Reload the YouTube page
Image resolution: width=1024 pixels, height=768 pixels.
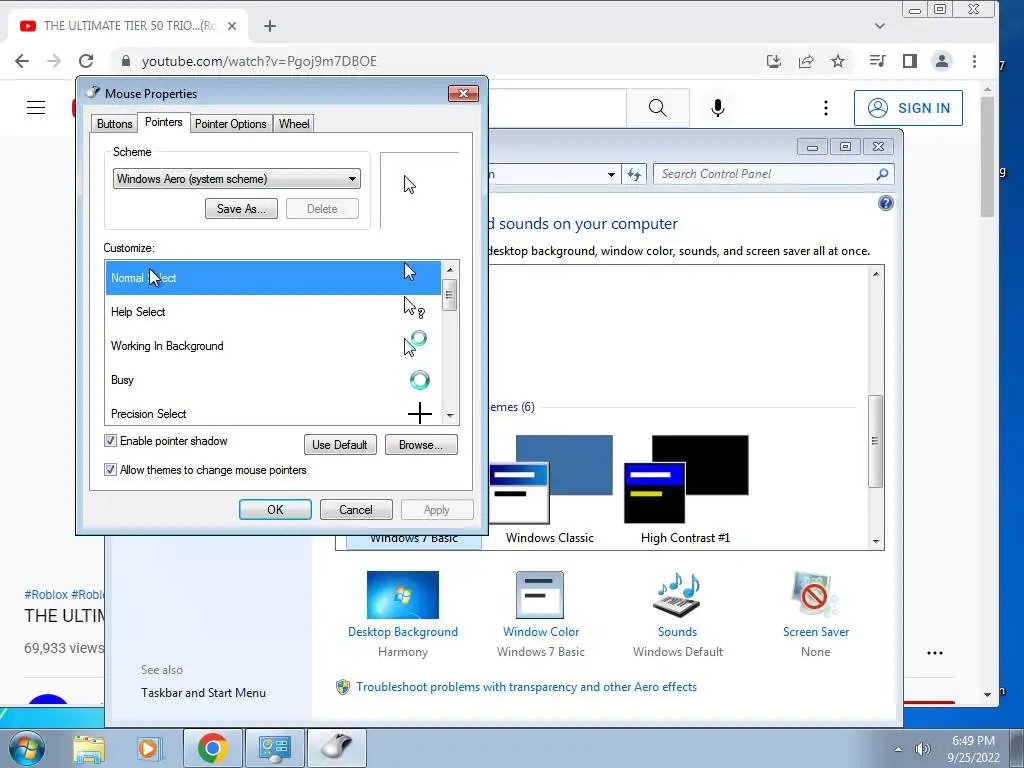pos(86,61)
